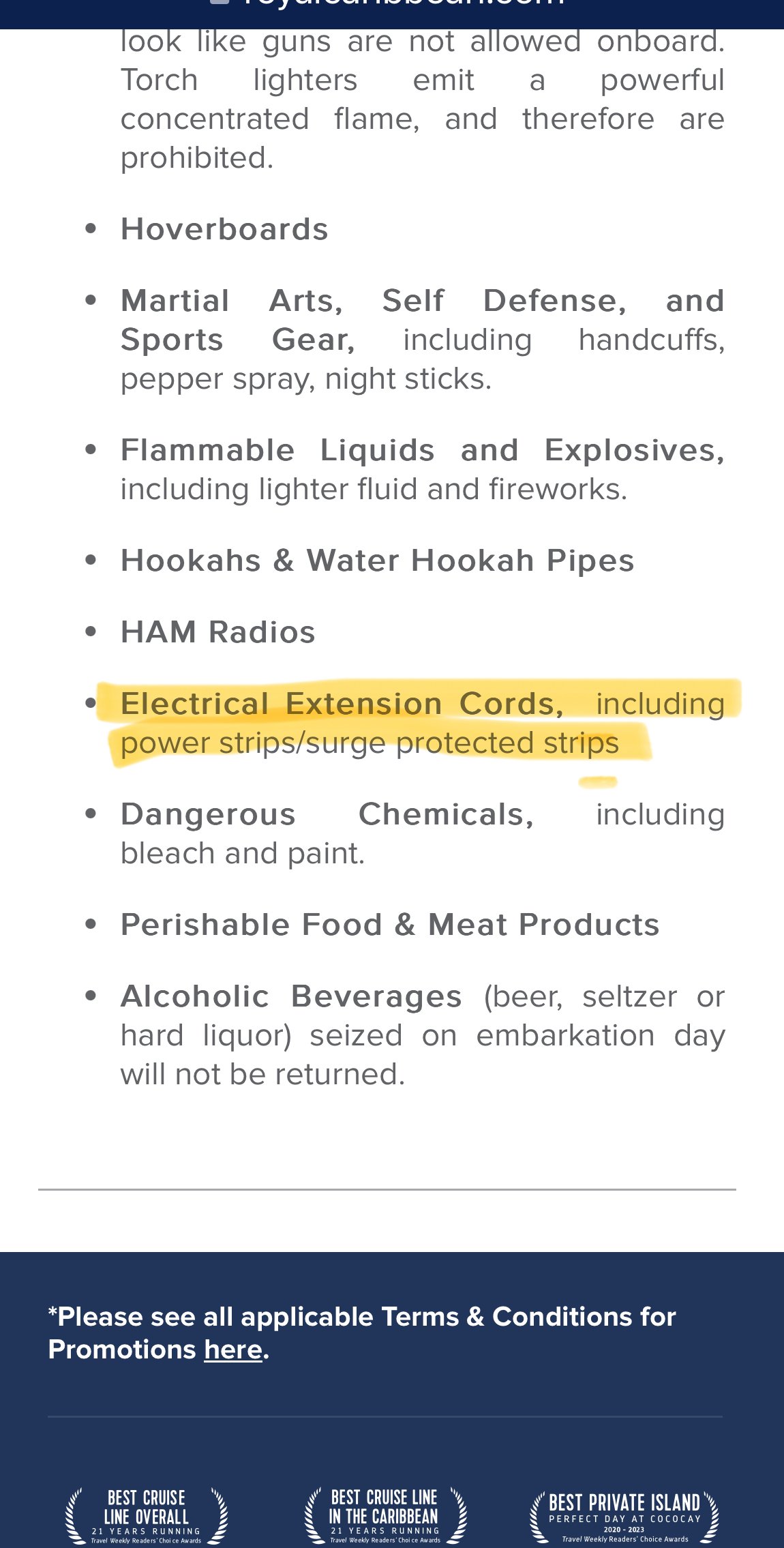Viewport: 784px width, 1548px height.
Task: Tap the 'Please see all applicable Terms' footer text
Action: 362,1333
